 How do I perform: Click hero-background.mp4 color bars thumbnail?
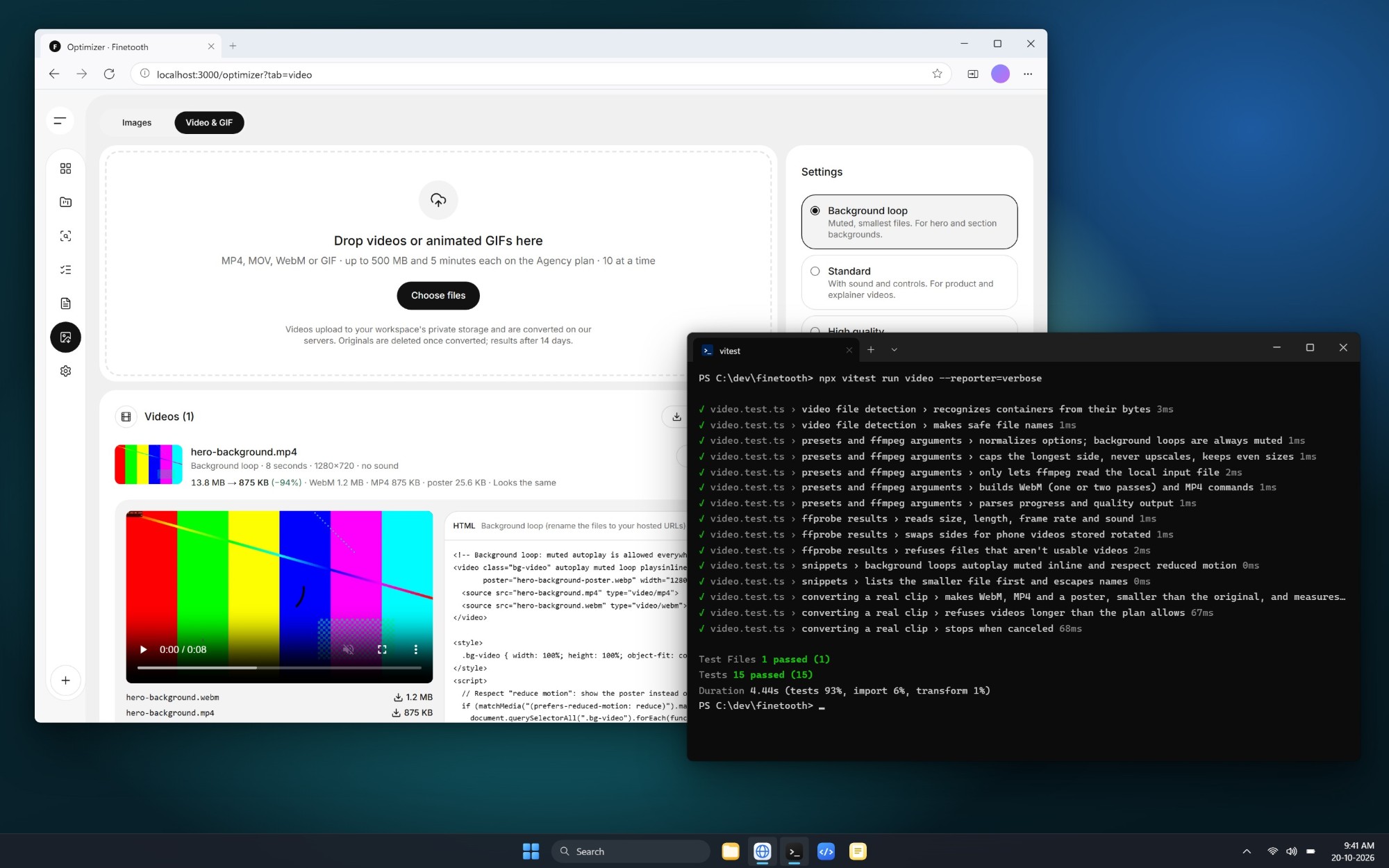point(149,465)
